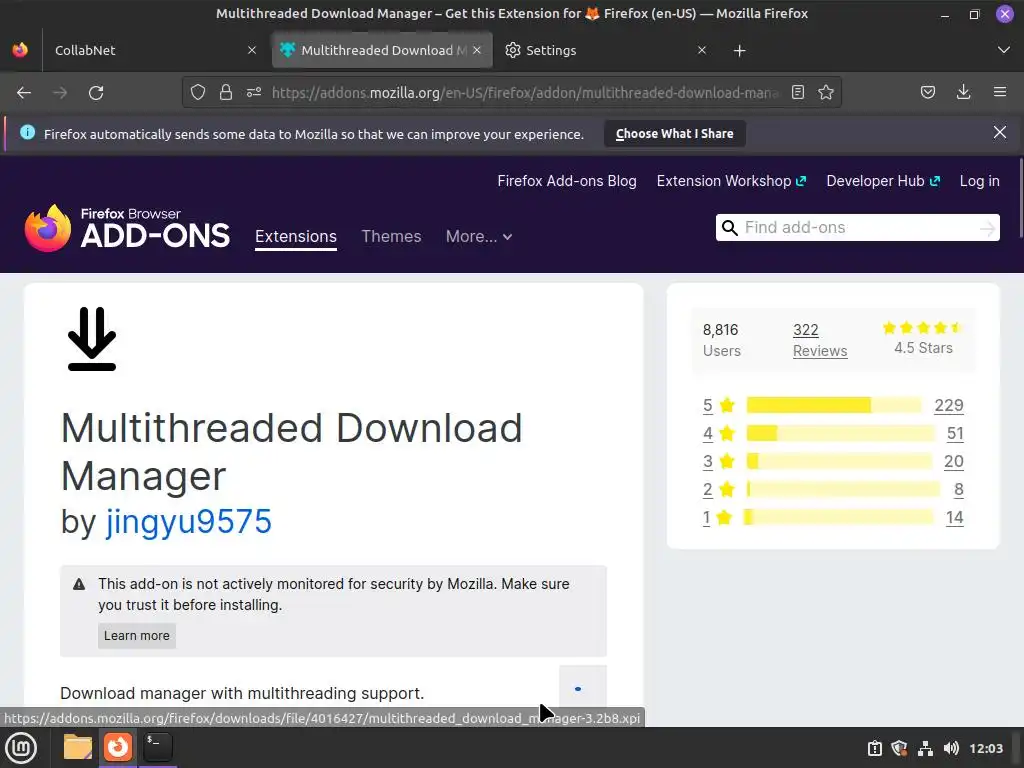Click the 4.5 Stars rating text
The image size is (1024, 768).
[x=923, y=348]
